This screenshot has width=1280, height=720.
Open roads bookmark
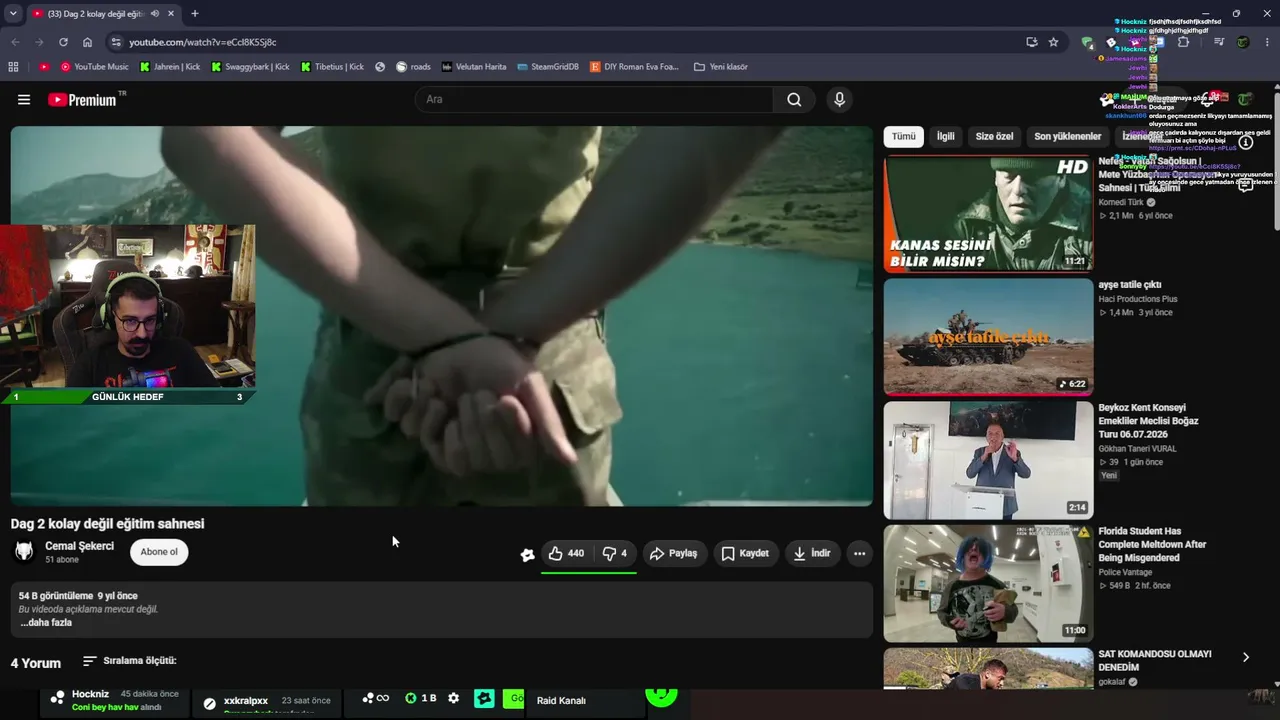coord(413,67)
